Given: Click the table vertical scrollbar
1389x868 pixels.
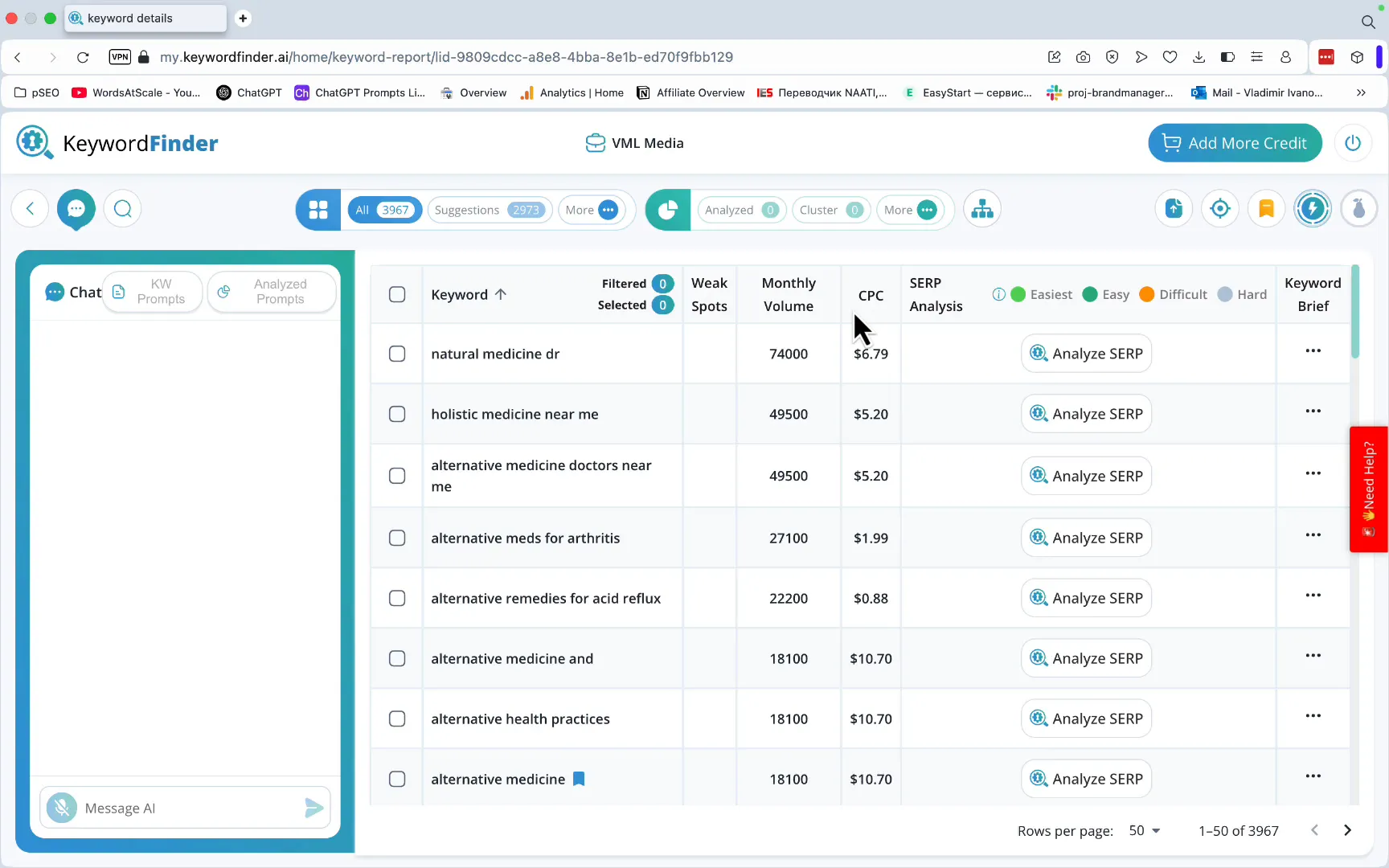Looking at the screenshot, I should (x=1355, y=312).
